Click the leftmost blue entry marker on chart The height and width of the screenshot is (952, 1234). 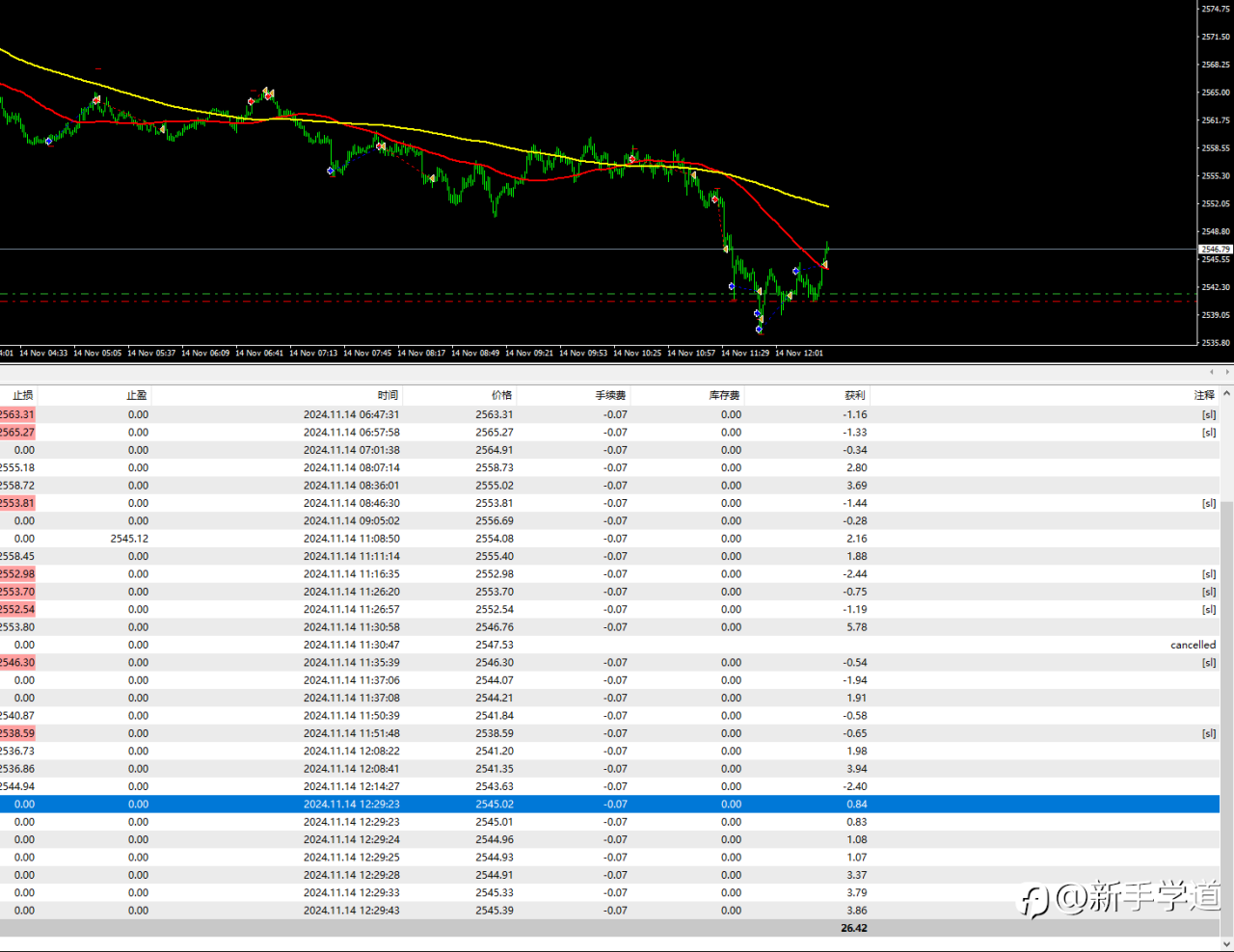(x=49, y=141)
